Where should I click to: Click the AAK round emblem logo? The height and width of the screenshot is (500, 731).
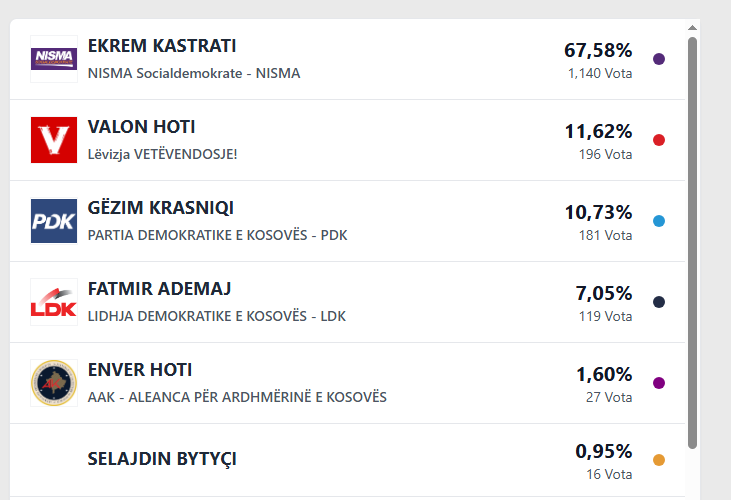tap(54, 383)
